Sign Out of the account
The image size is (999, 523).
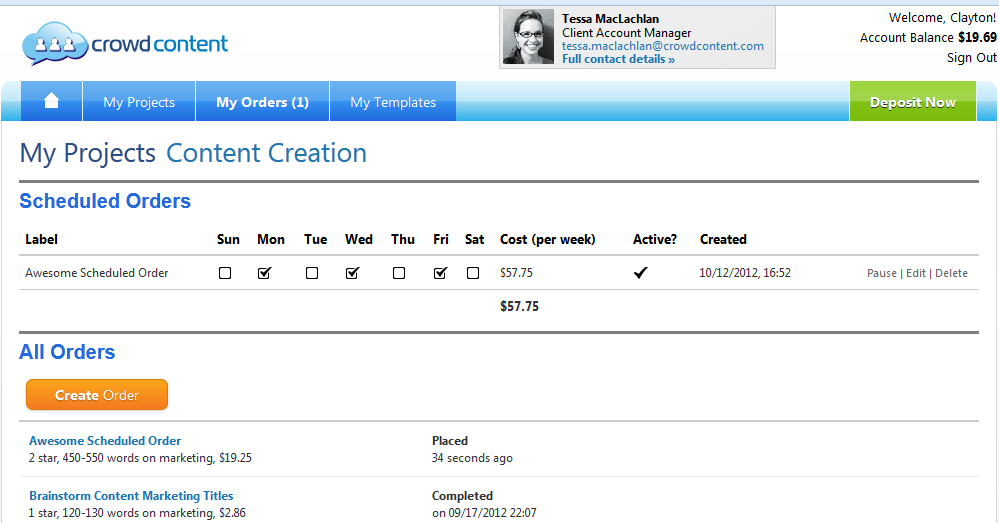(x=971, y=57)
